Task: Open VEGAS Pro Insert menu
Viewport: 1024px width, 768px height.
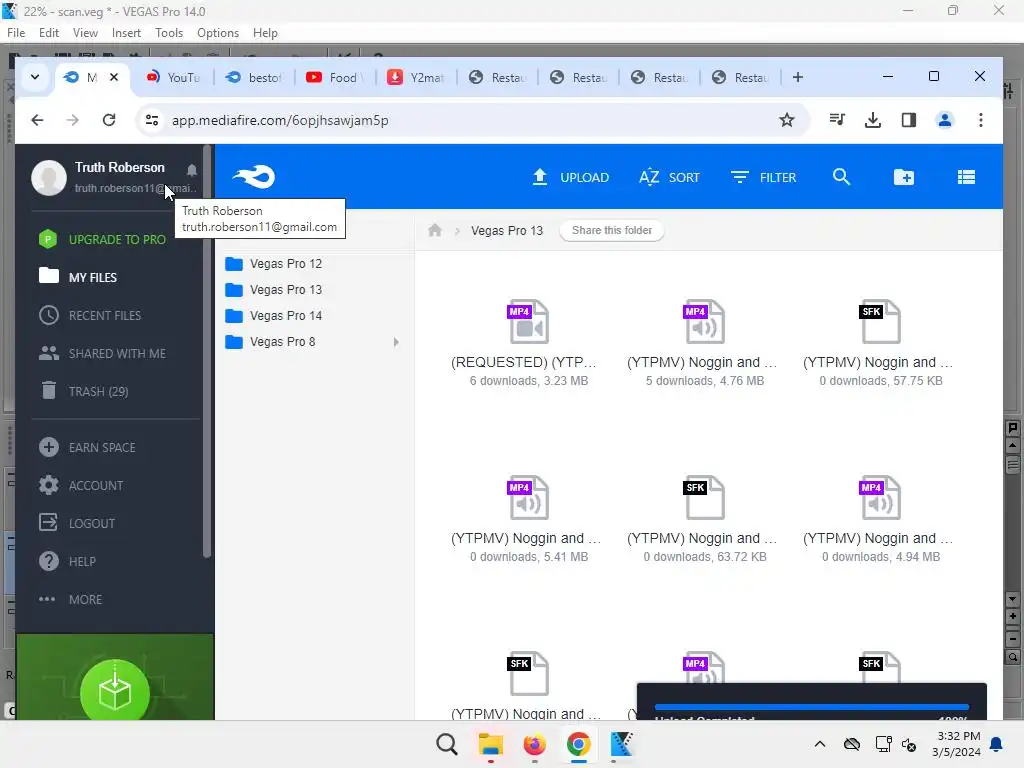Action: [126, 33]
